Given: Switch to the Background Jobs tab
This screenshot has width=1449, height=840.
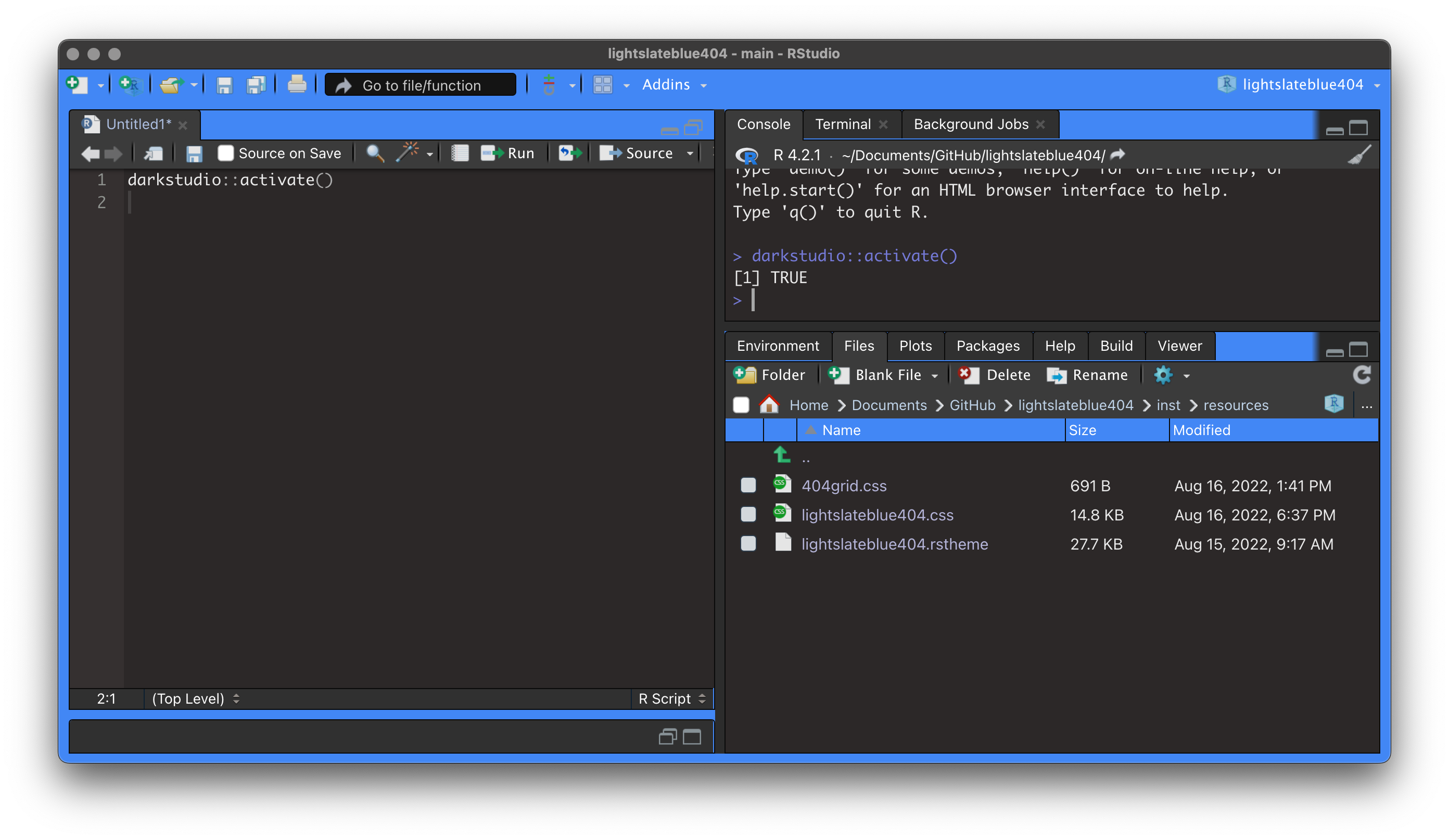Looking at the screenshot, I should pyautogui.click(x=971, y=124).
